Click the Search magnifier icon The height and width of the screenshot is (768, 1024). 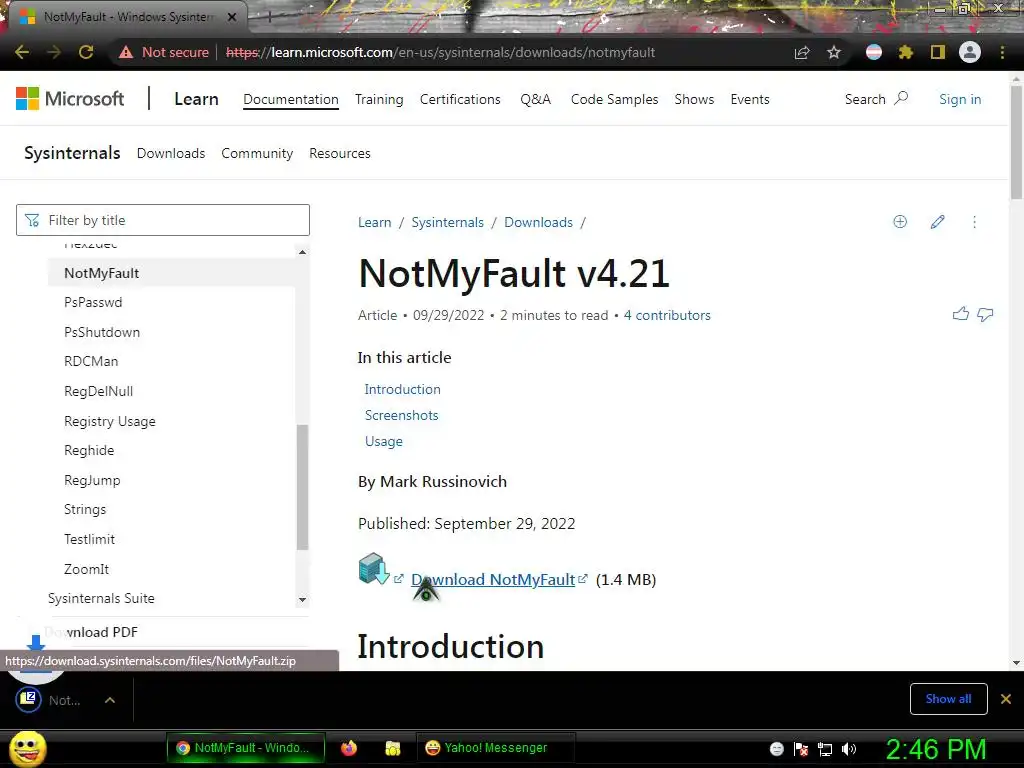pyautogui.click(x=901, y=99)
